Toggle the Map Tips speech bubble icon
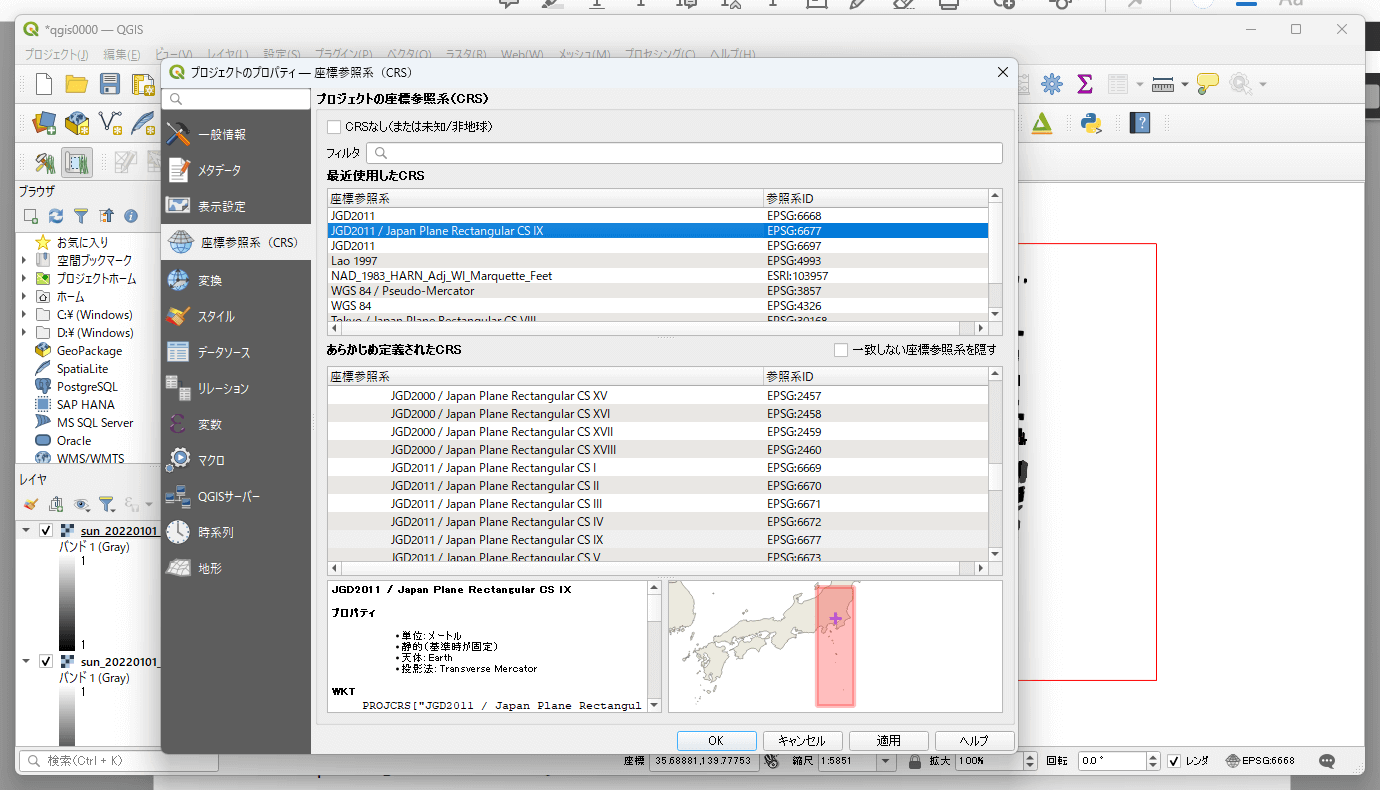 [1207, 84]
